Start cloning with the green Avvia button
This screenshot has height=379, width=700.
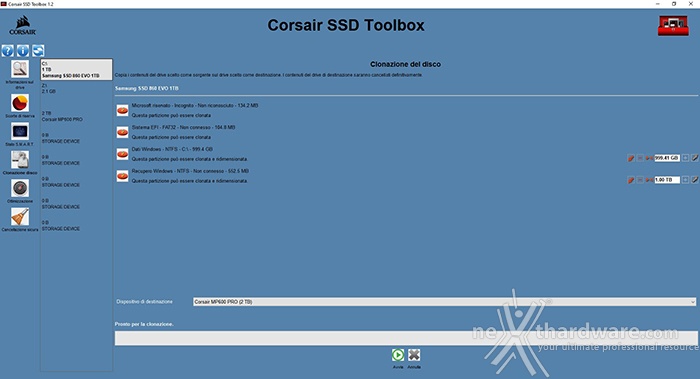click(x=398, y=355)
